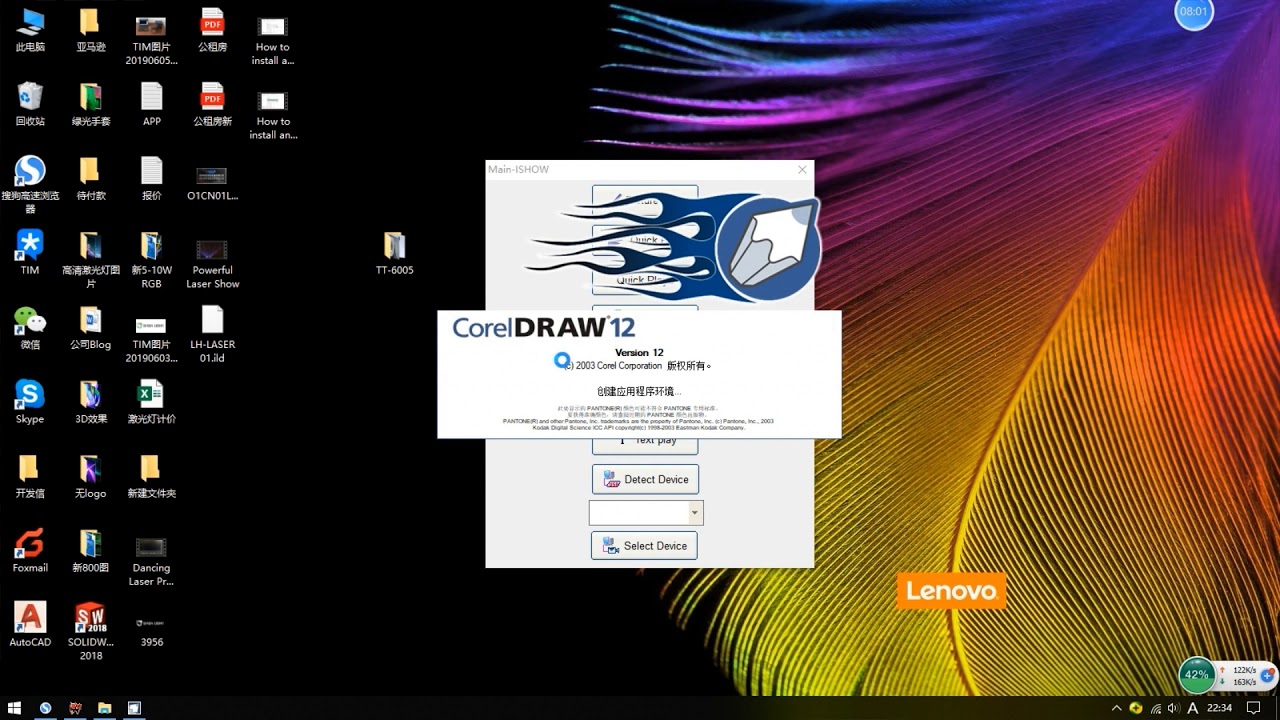Select the 搜狗高速浏览器 browser icon

click(30, 184)
